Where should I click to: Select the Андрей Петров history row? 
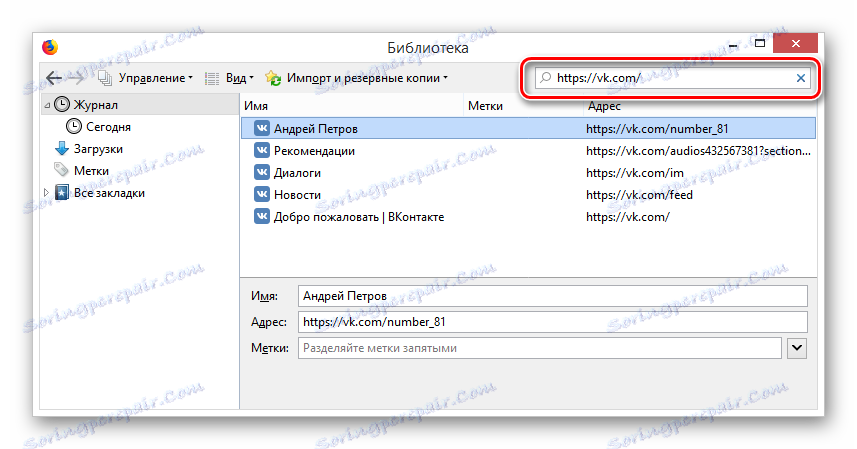click(x=528, y=129)
